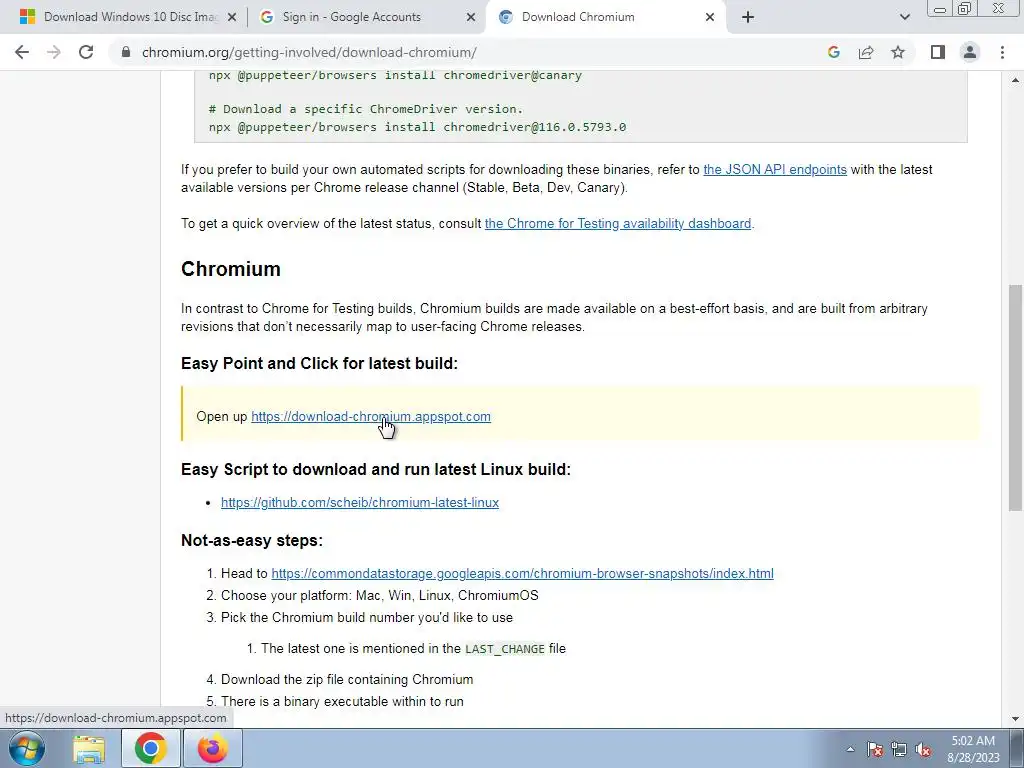Open the Action Center flag icon

pyautogui.click(x=874, y=749)
